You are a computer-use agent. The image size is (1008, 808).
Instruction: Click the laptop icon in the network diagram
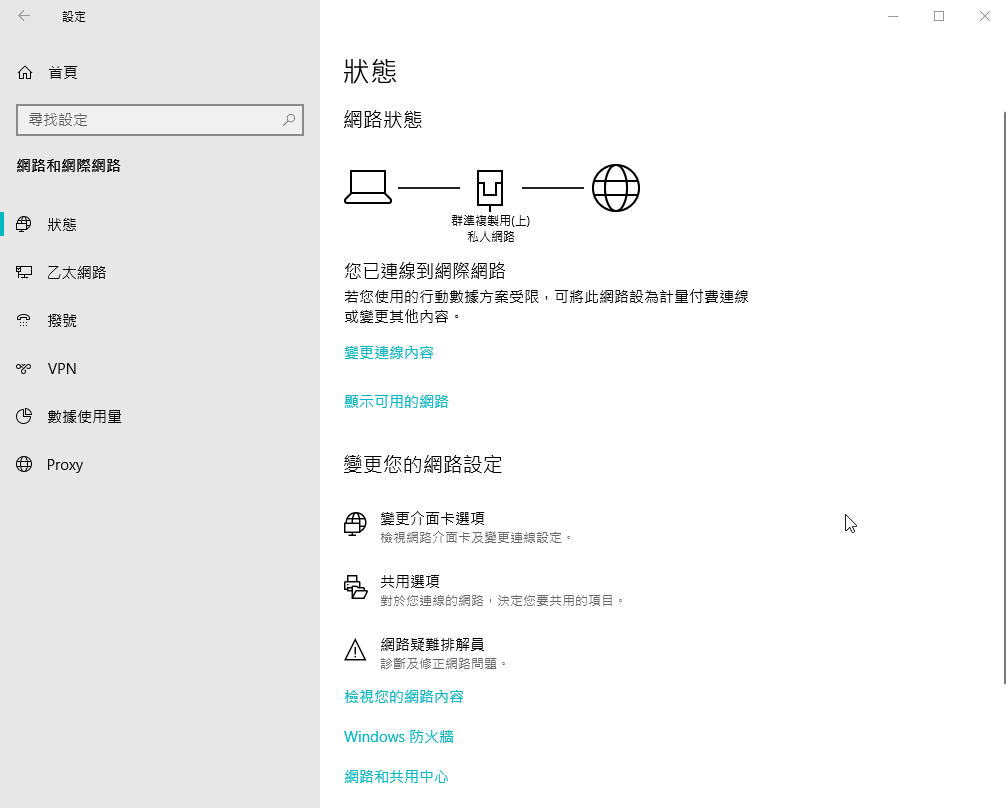(368, 187)
